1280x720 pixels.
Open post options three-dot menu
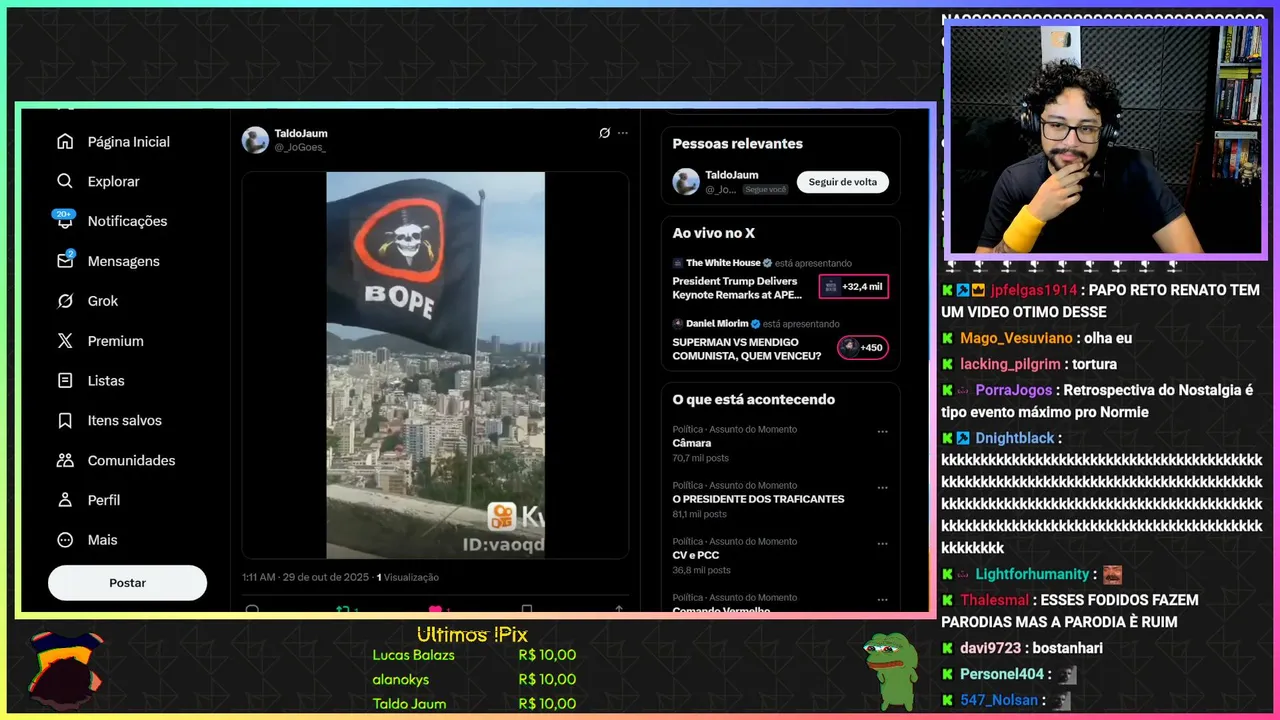tap(623, 133)
